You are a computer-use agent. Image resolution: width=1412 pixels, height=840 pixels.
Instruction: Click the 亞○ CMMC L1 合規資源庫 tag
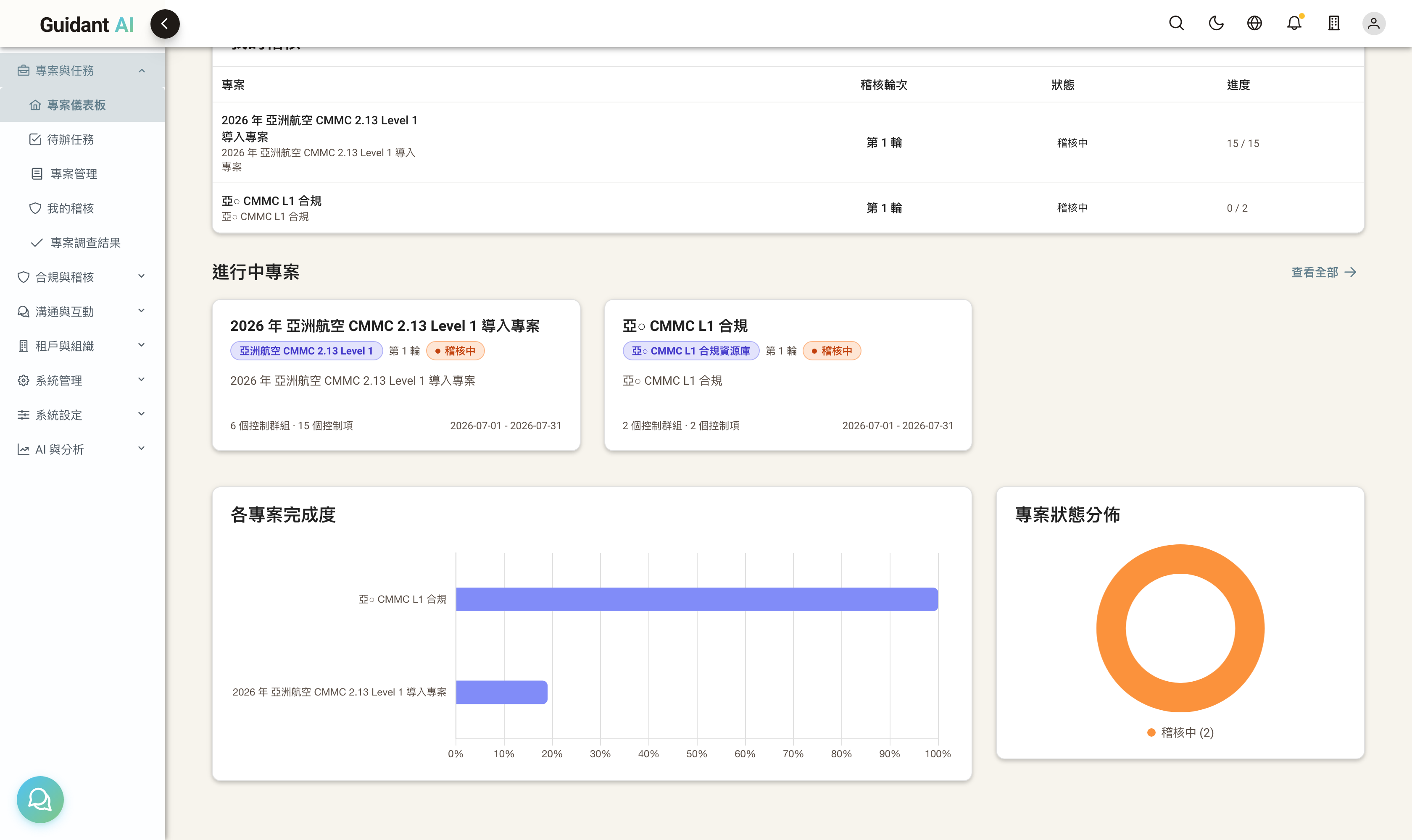[x=691, y=351]
